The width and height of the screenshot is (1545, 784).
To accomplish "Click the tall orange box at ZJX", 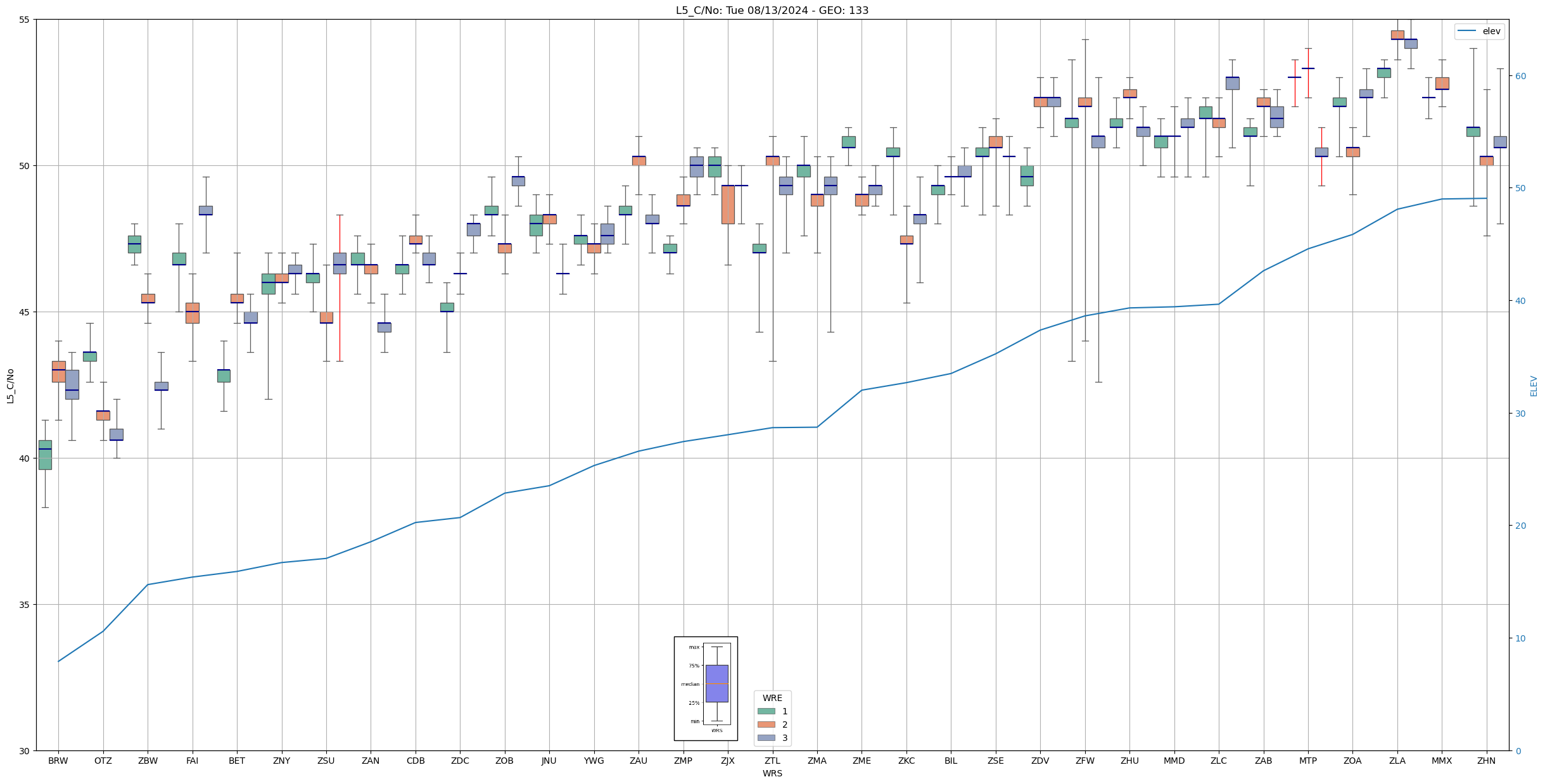I will point(728,204).
